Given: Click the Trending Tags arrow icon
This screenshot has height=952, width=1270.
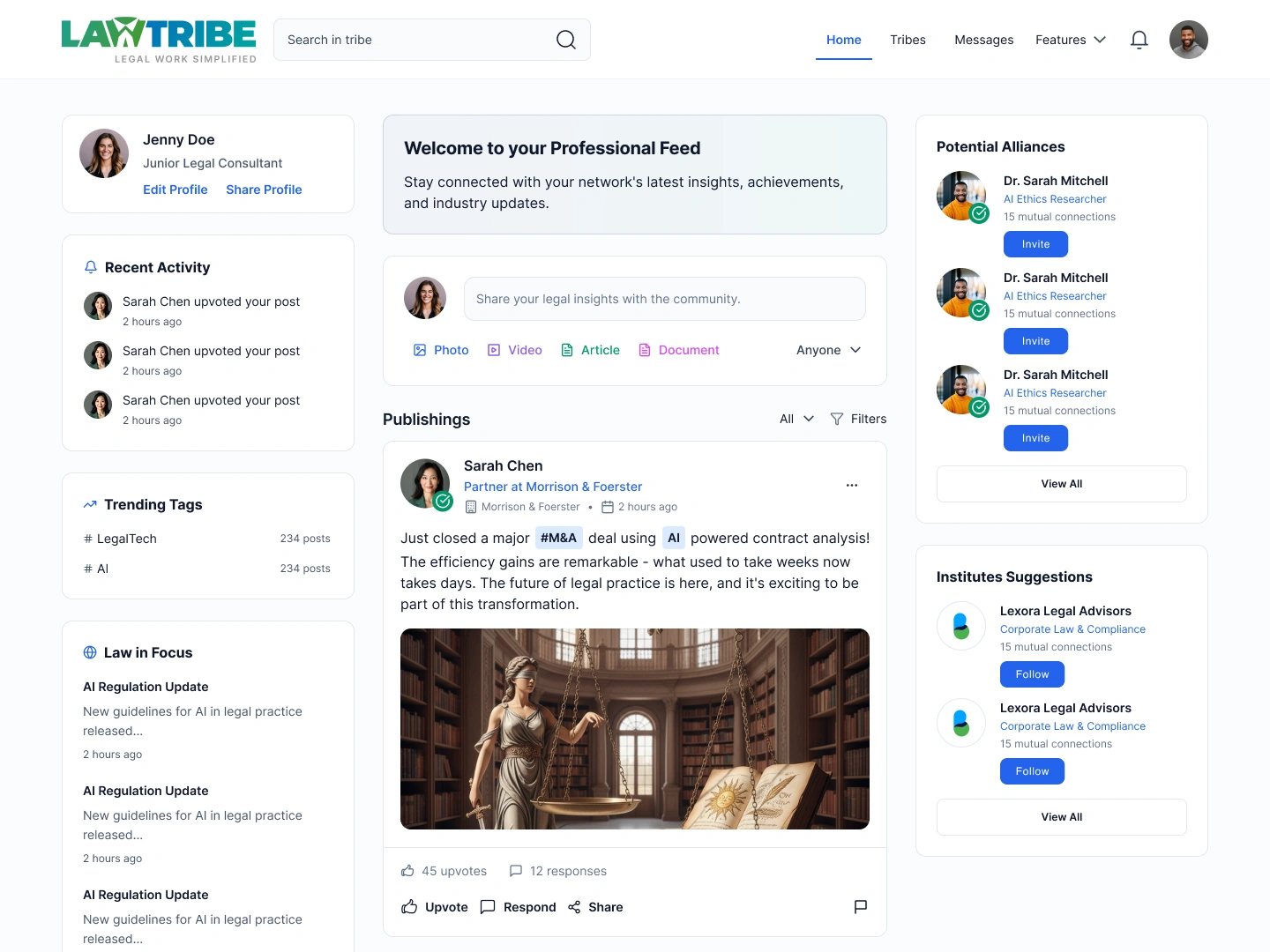Looking at the screenshot, I should coord(90,504).
